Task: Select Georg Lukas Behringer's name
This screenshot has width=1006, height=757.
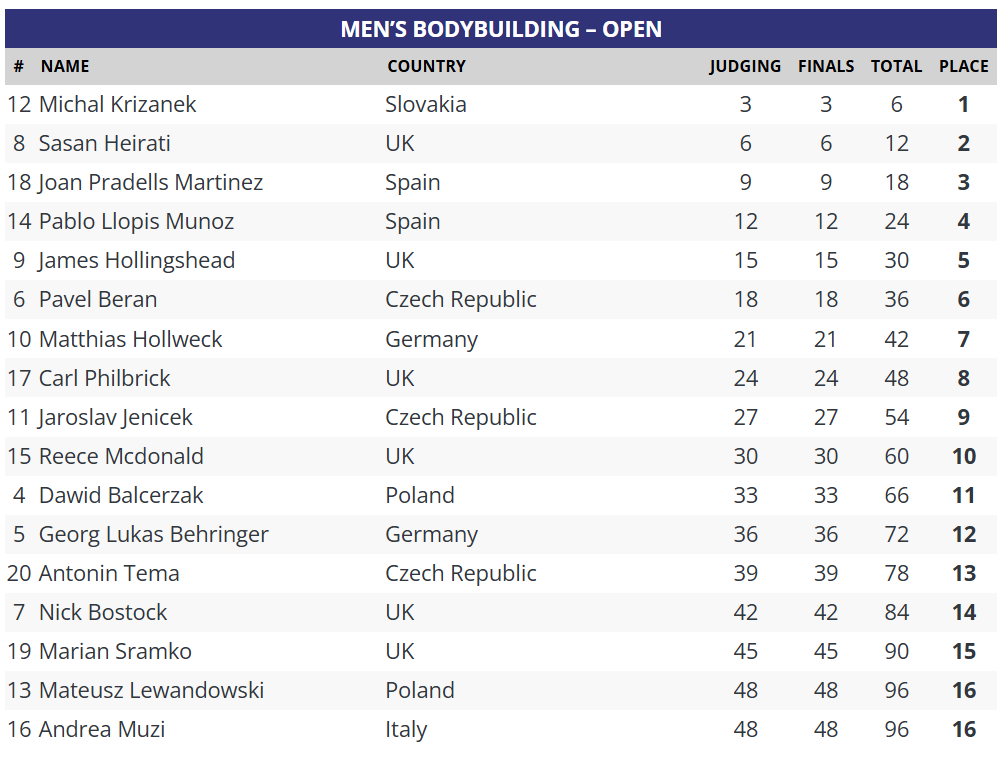Action: click(x=153, y=534)
